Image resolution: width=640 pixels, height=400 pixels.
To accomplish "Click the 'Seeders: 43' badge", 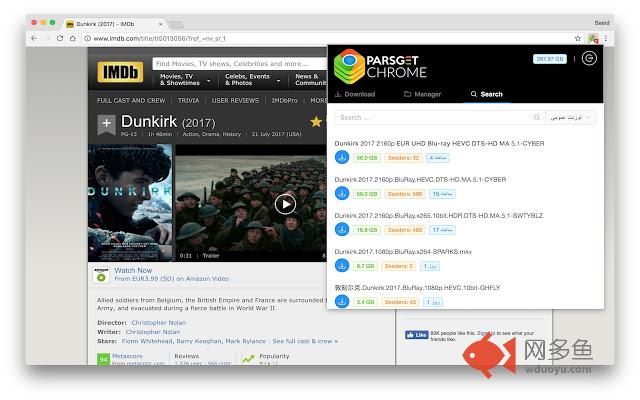I will pos(400,302).
